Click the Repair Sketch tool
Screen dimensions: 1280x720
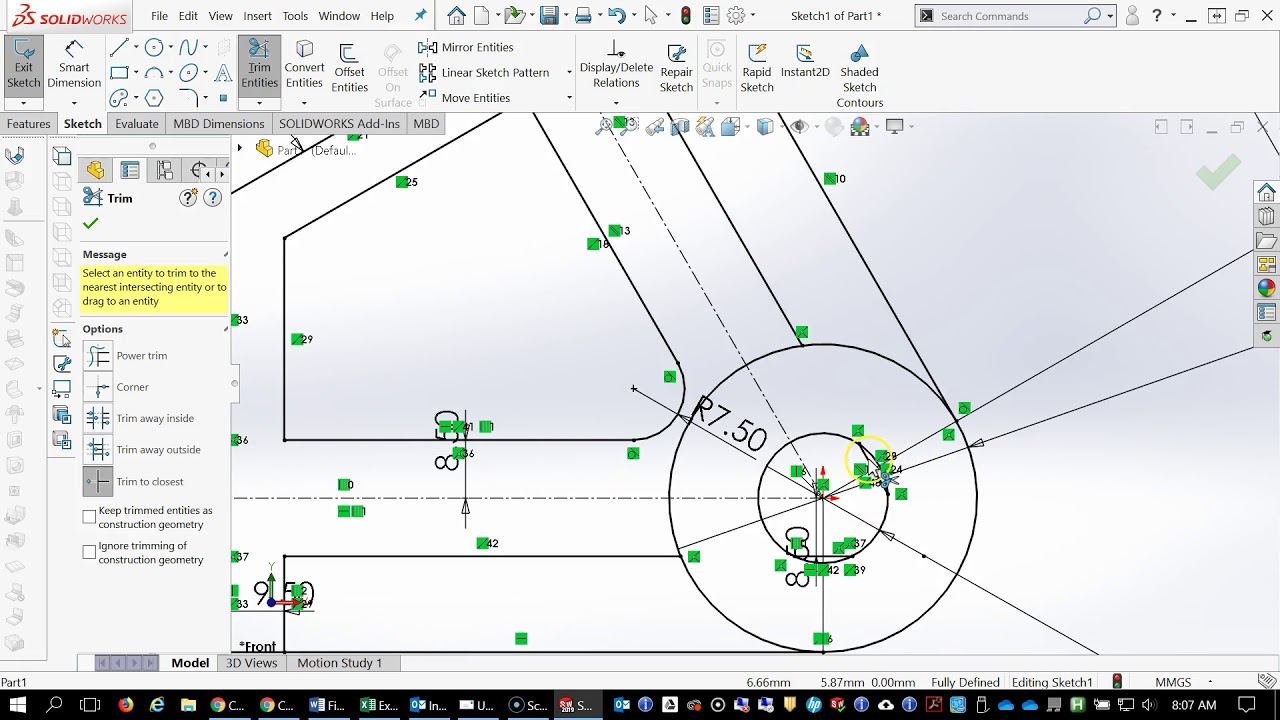(x=676, y=68)
